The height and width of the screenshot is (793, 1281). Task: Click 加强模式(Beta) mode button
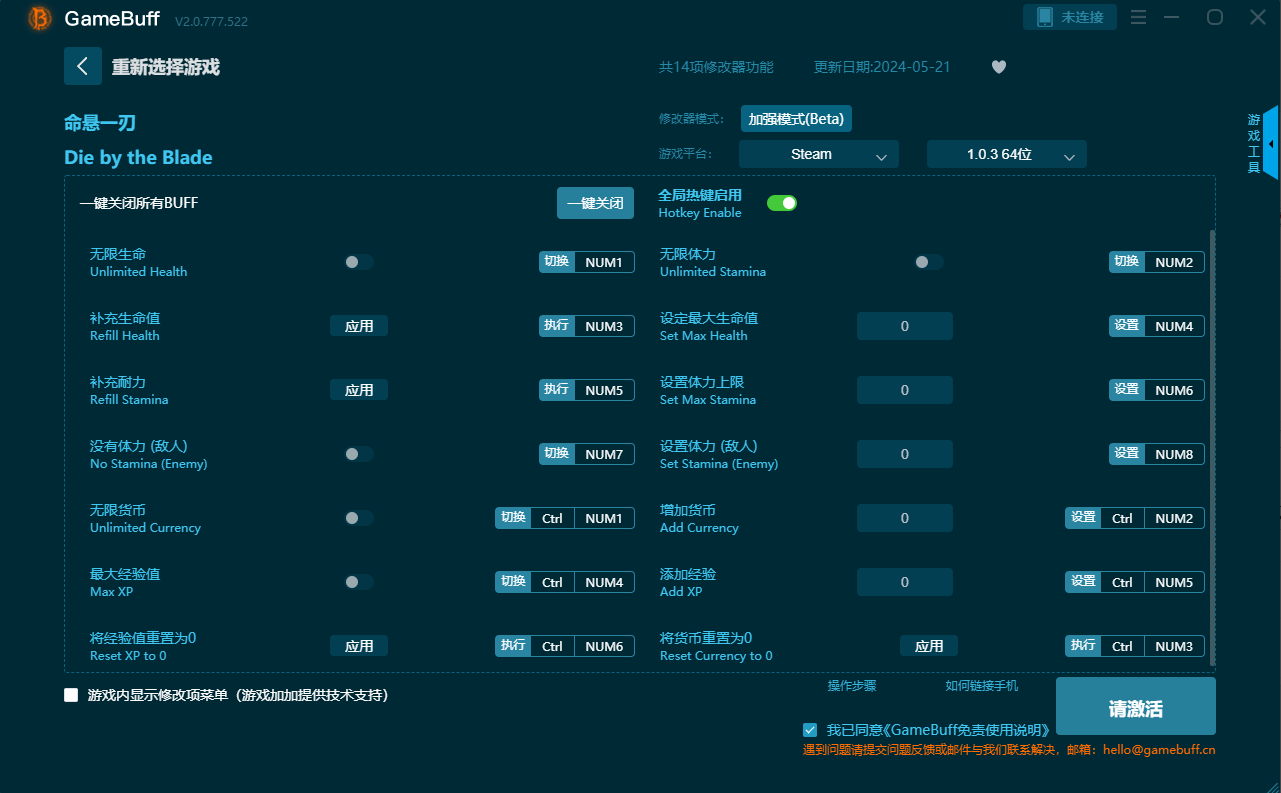click(x=796, y=119)
